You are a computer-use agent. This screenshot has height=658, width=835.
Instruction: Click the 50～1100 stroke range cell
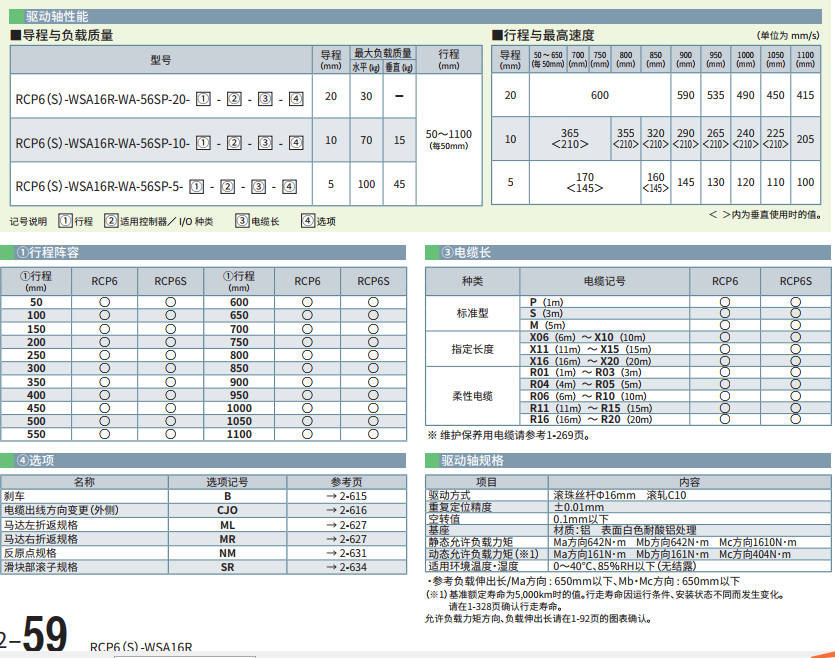coord(448,139)
